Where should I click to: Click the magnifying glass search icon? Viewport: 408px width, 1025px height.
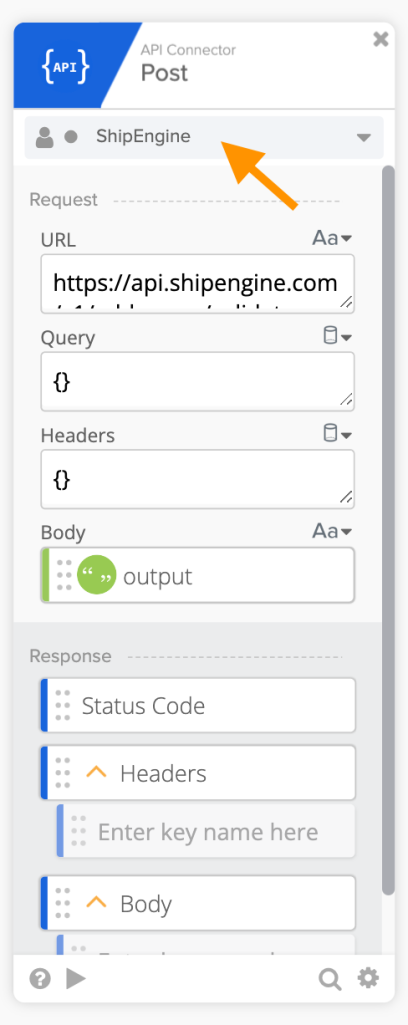[x=330, y=979]
